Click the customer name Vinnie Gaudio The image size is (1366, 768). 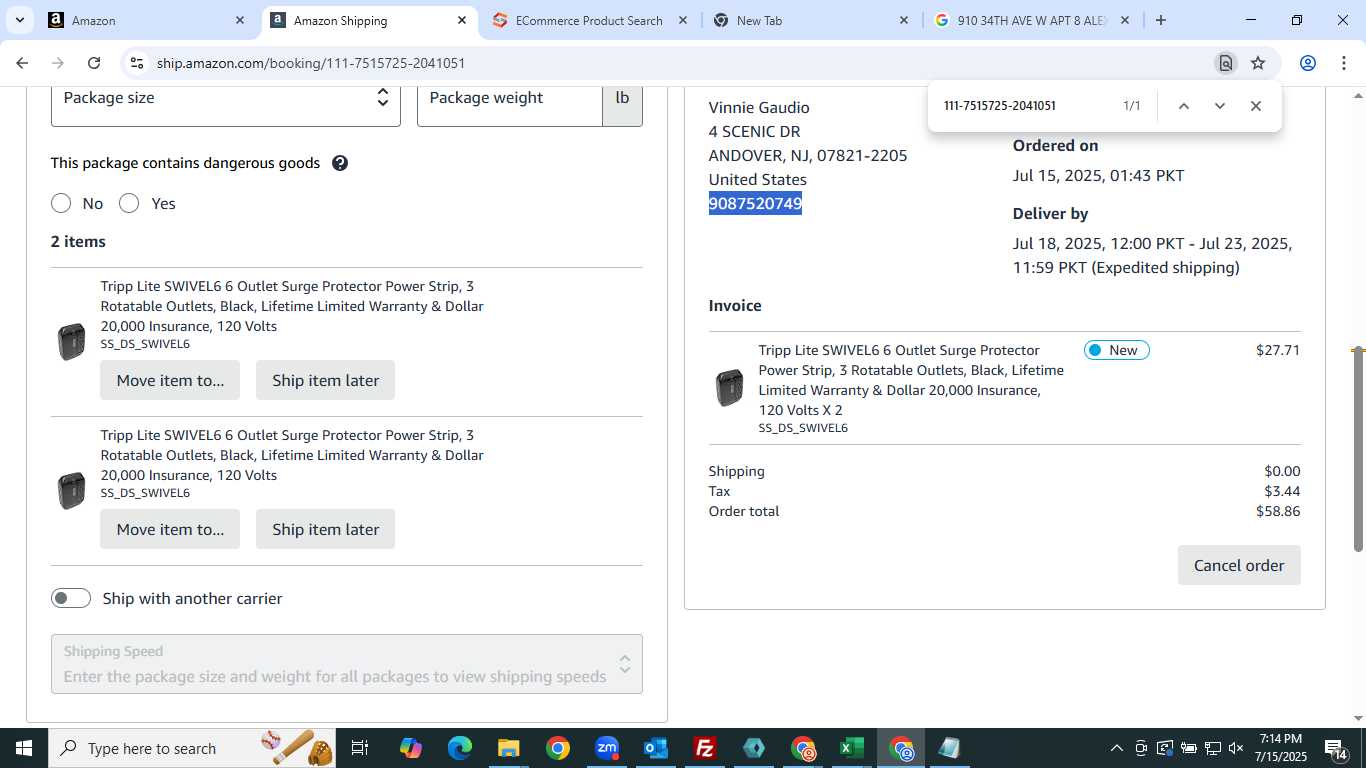point(759,107)
